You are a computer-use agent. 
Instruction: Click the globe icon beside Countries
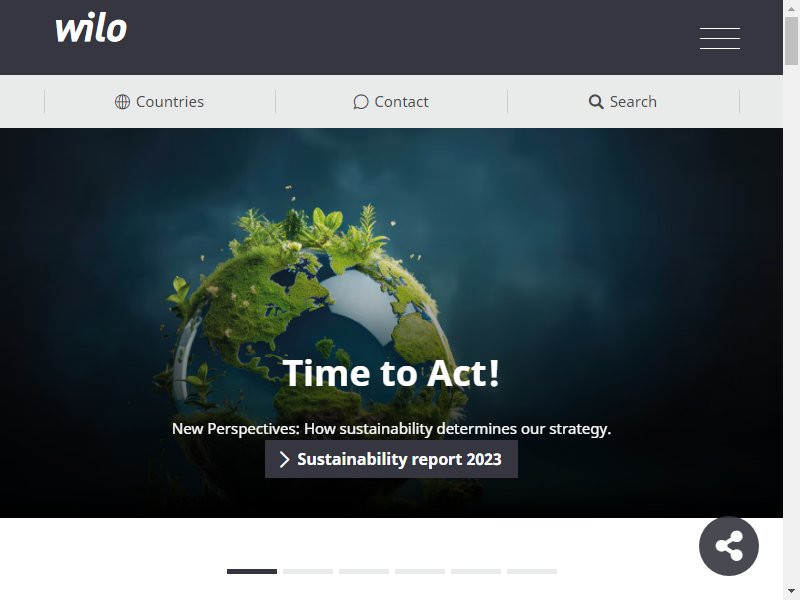click(x=122, y=102)
